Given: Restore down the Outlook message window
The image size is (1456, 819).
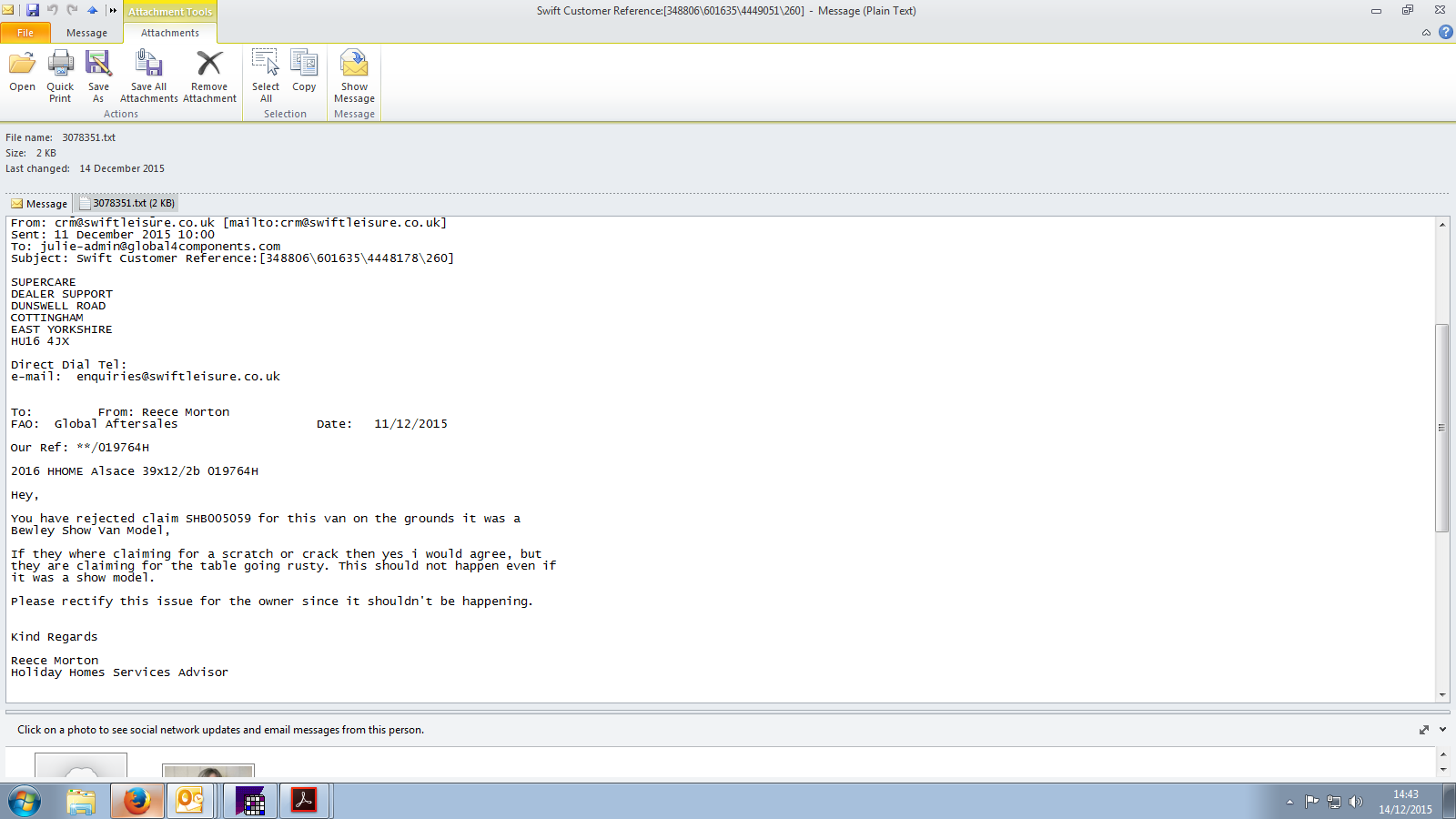Looking at the screenshot, I should 1408,10.
